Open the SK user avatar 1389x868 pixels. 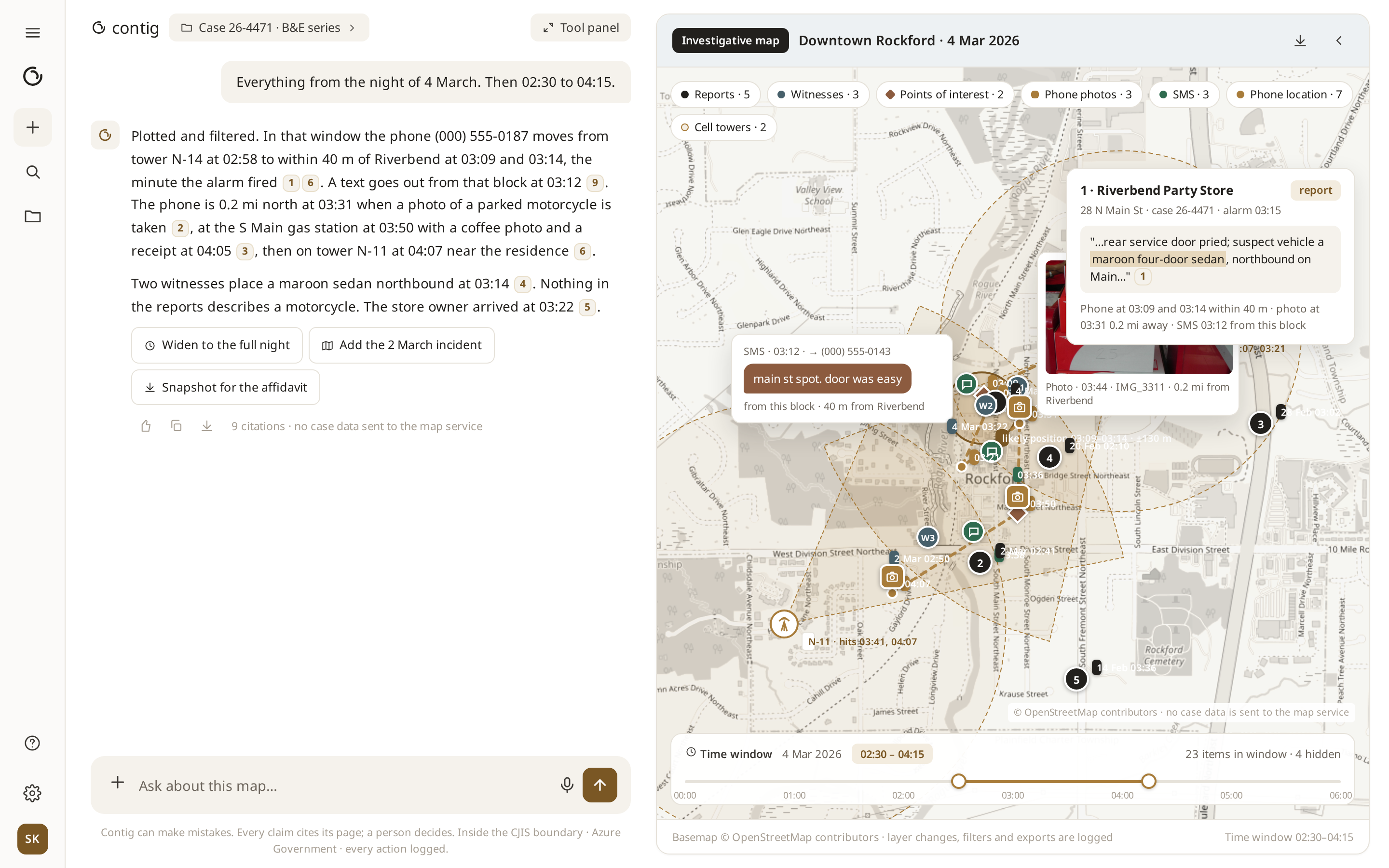pos(33,839)
